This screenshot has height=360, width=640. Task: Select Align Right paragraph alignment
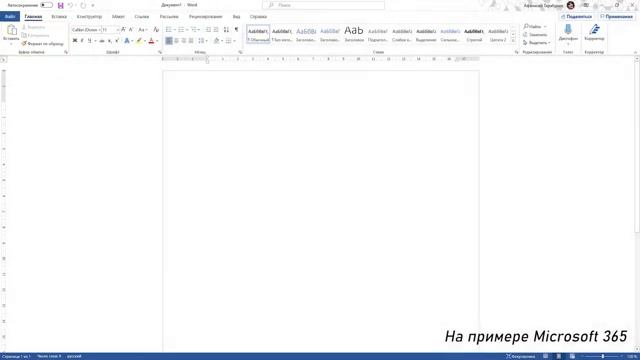[184, 41]
